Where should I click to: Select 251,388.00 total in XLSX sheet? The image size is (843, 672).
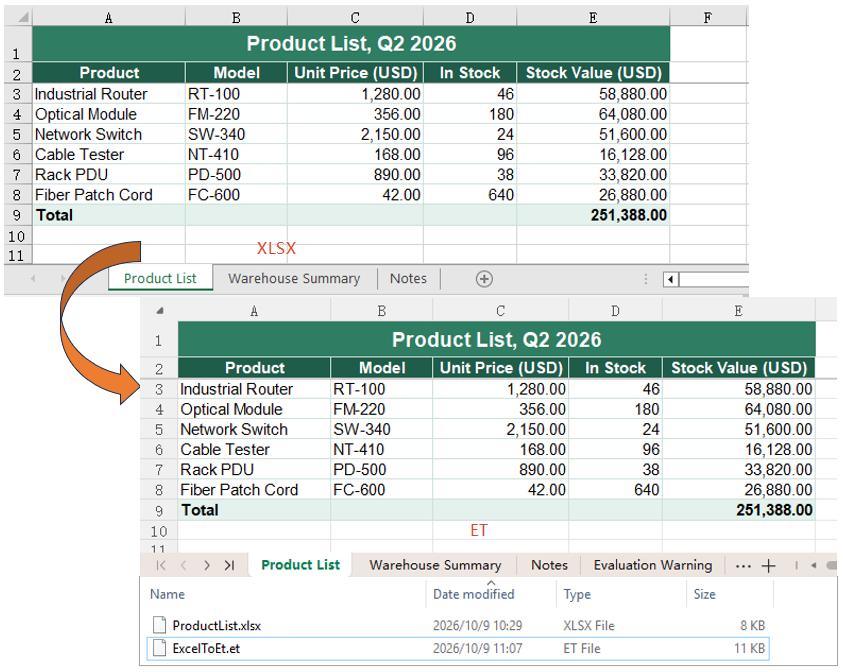[x=594, y=215]
